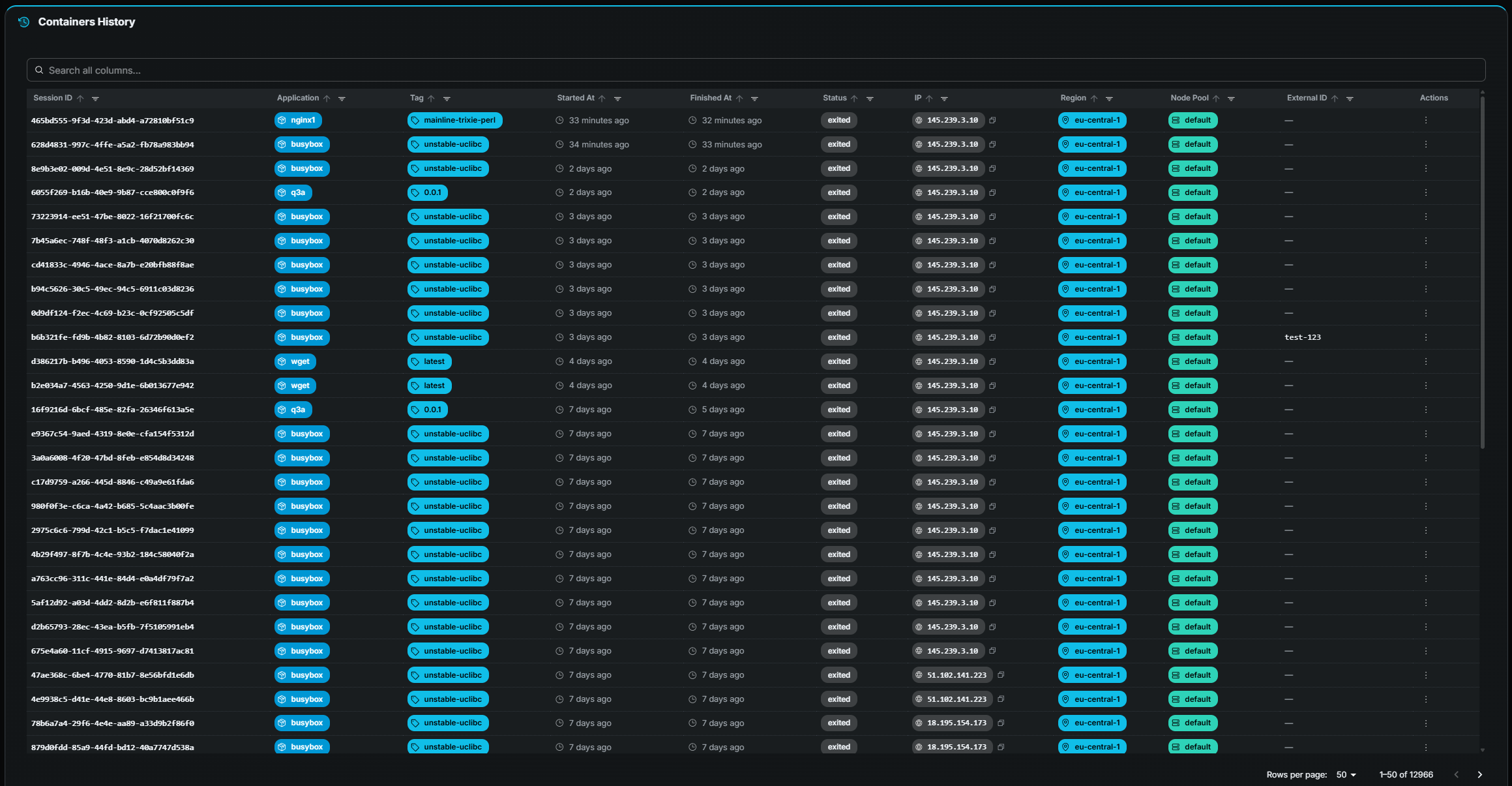Open the actions menu on the test-123 row
The height and width of the screenshot is (786, 1512).
1426,337
